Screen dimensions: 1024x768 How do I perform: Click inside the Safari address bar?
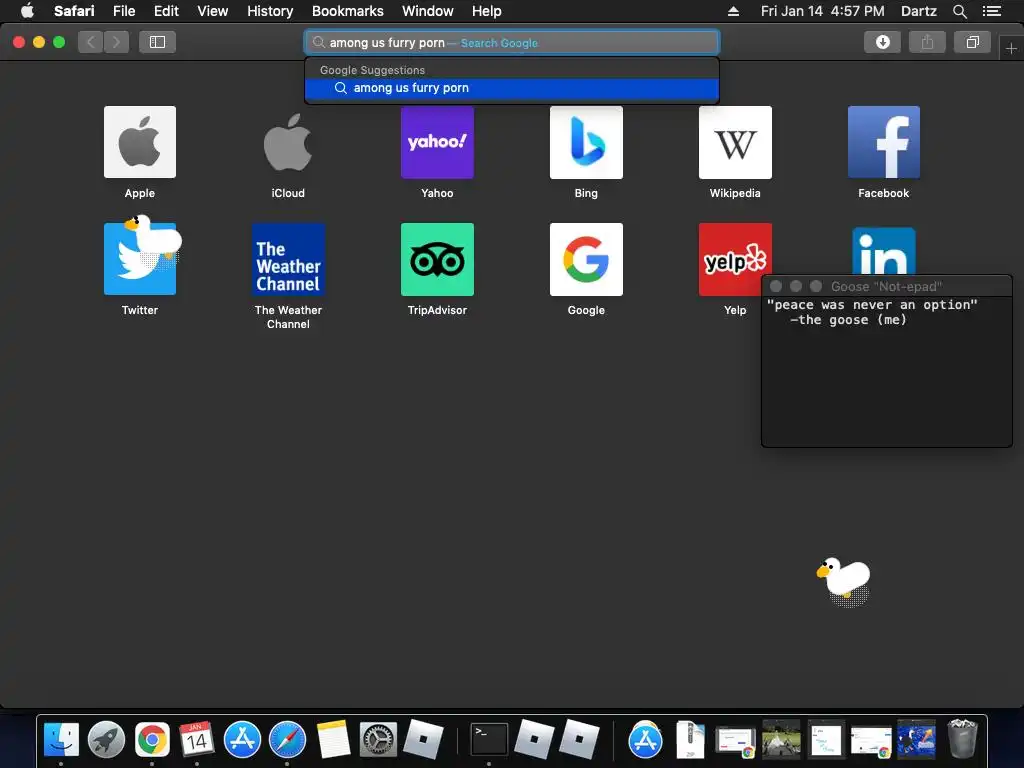512,42
